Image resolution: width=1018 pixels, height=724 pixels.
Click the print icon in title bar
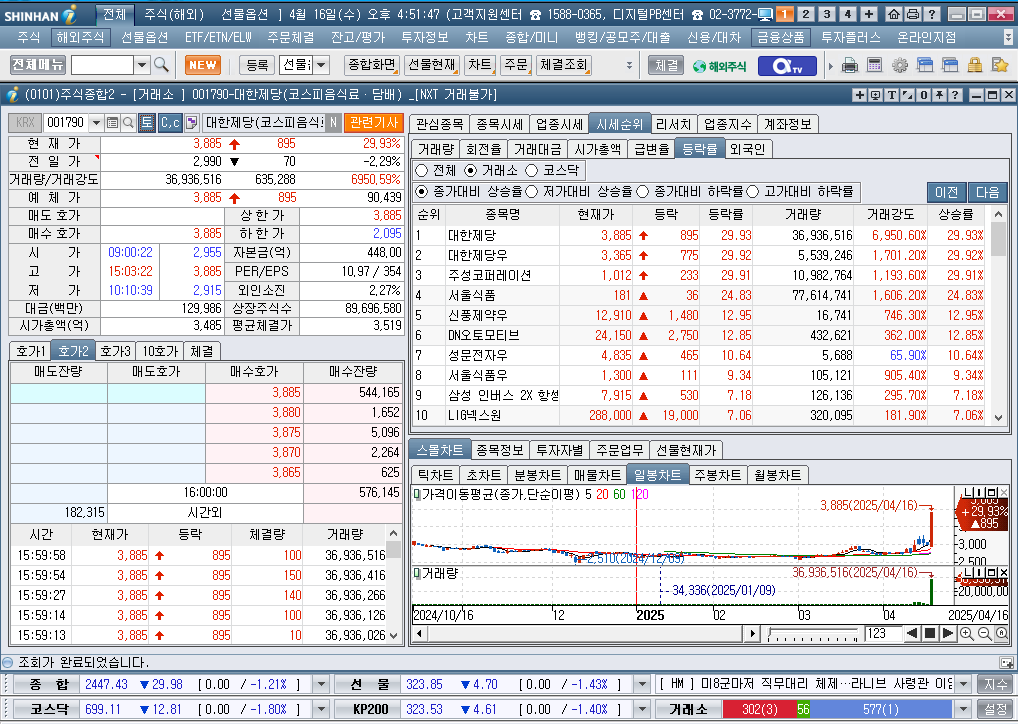pos(913,14)
